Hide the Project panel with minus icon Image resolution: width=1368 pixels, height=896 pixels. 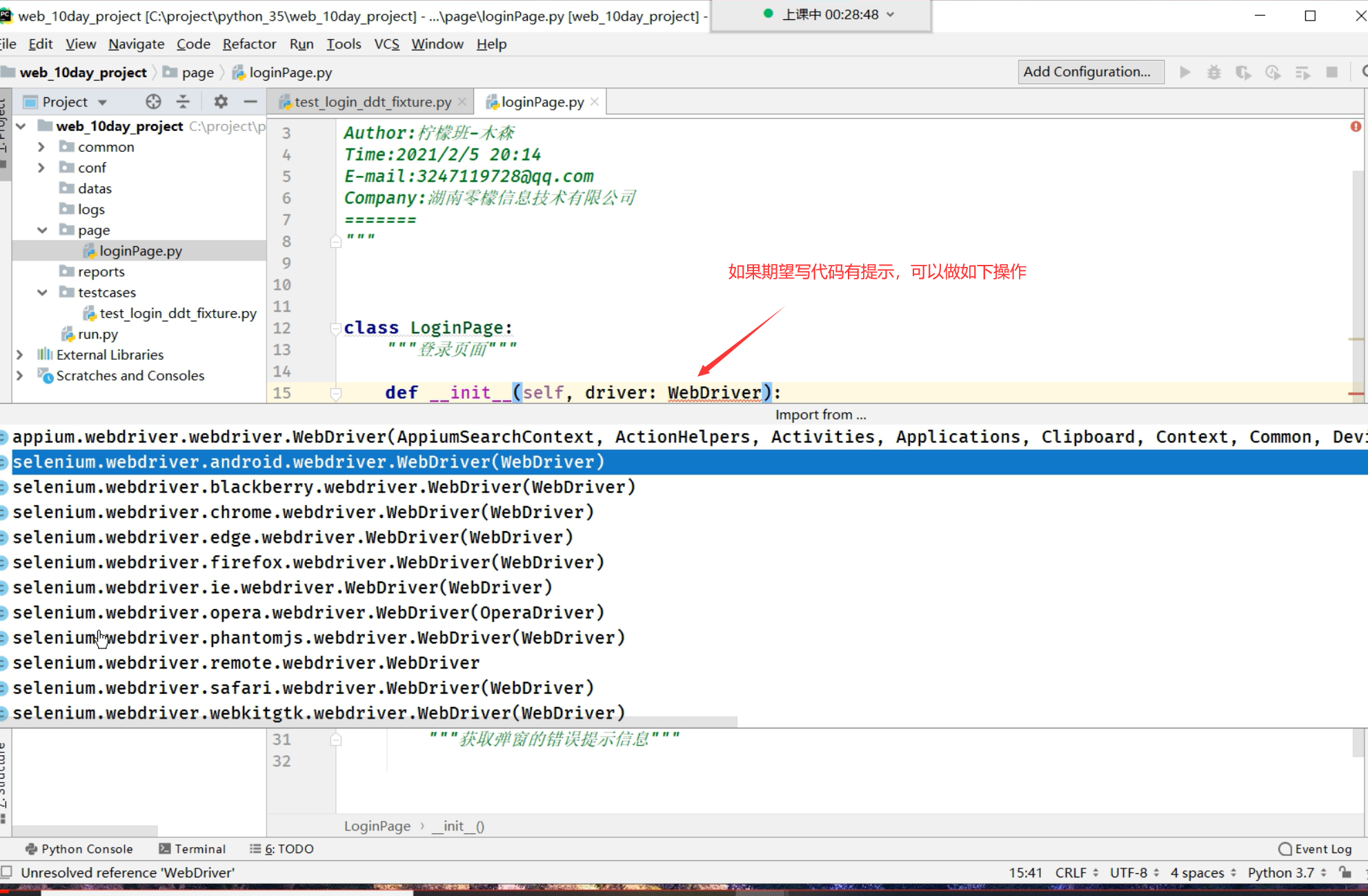(250, 102)
